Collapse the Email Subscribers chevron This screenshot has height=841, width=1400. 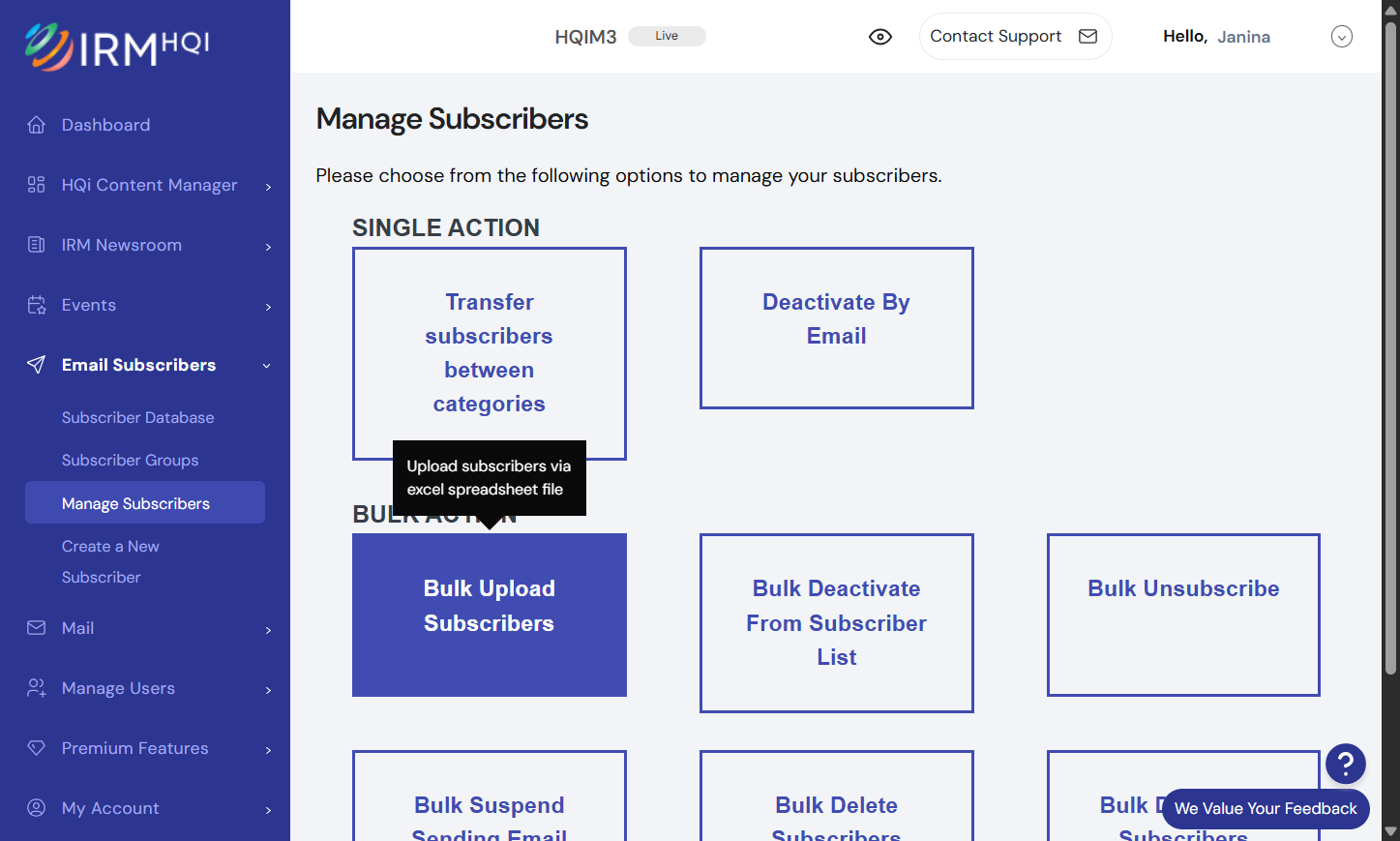(267, 366)
